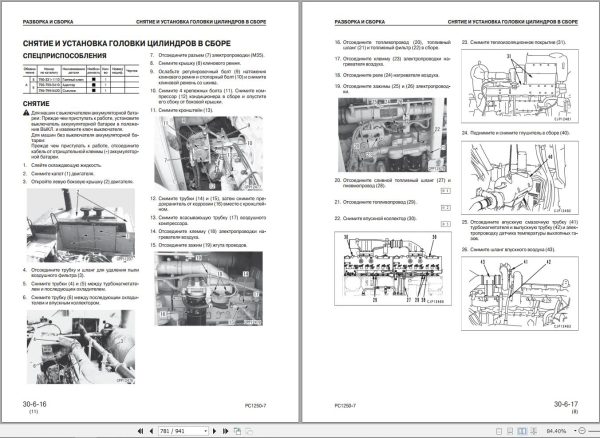Click the reference box beside step 22
Viewport: 600px width, 438px height.
(x=446, y=224)
